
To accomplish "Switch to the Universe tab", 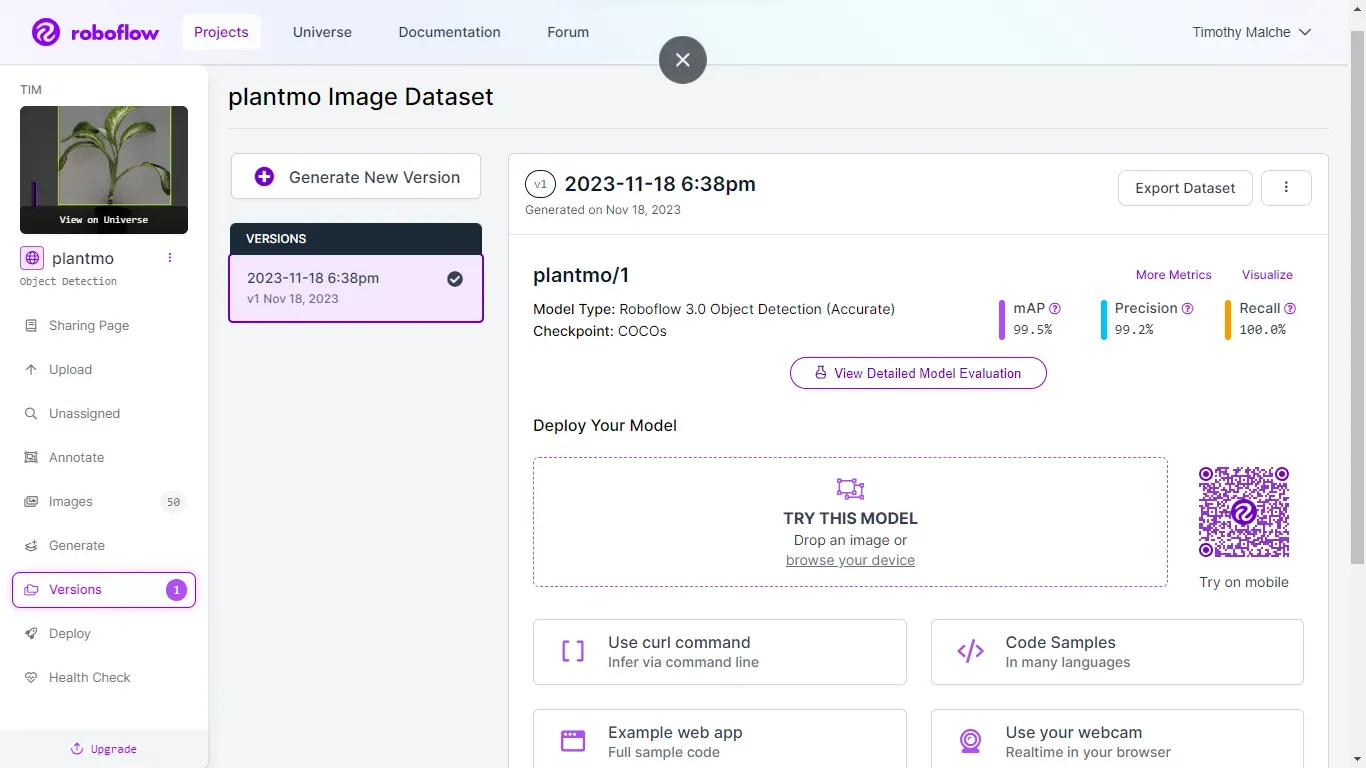I will [x=322, y=32].
